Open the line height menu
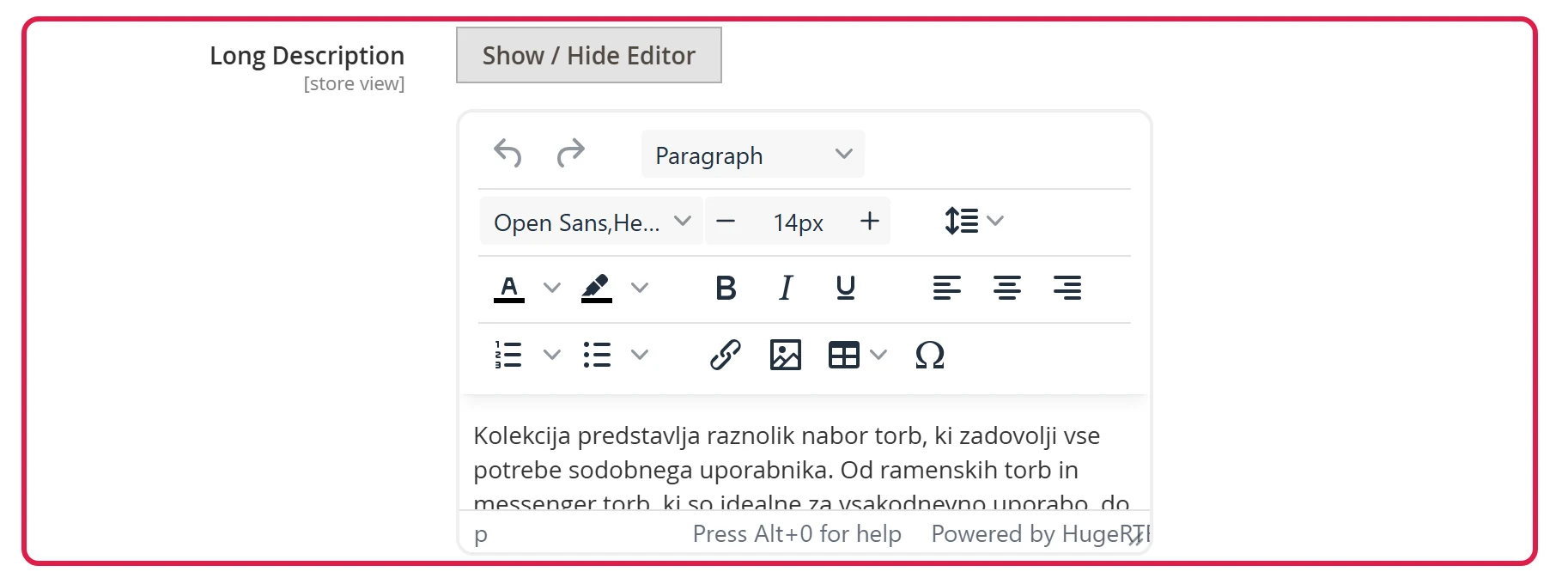 click(x=974, y=221)
